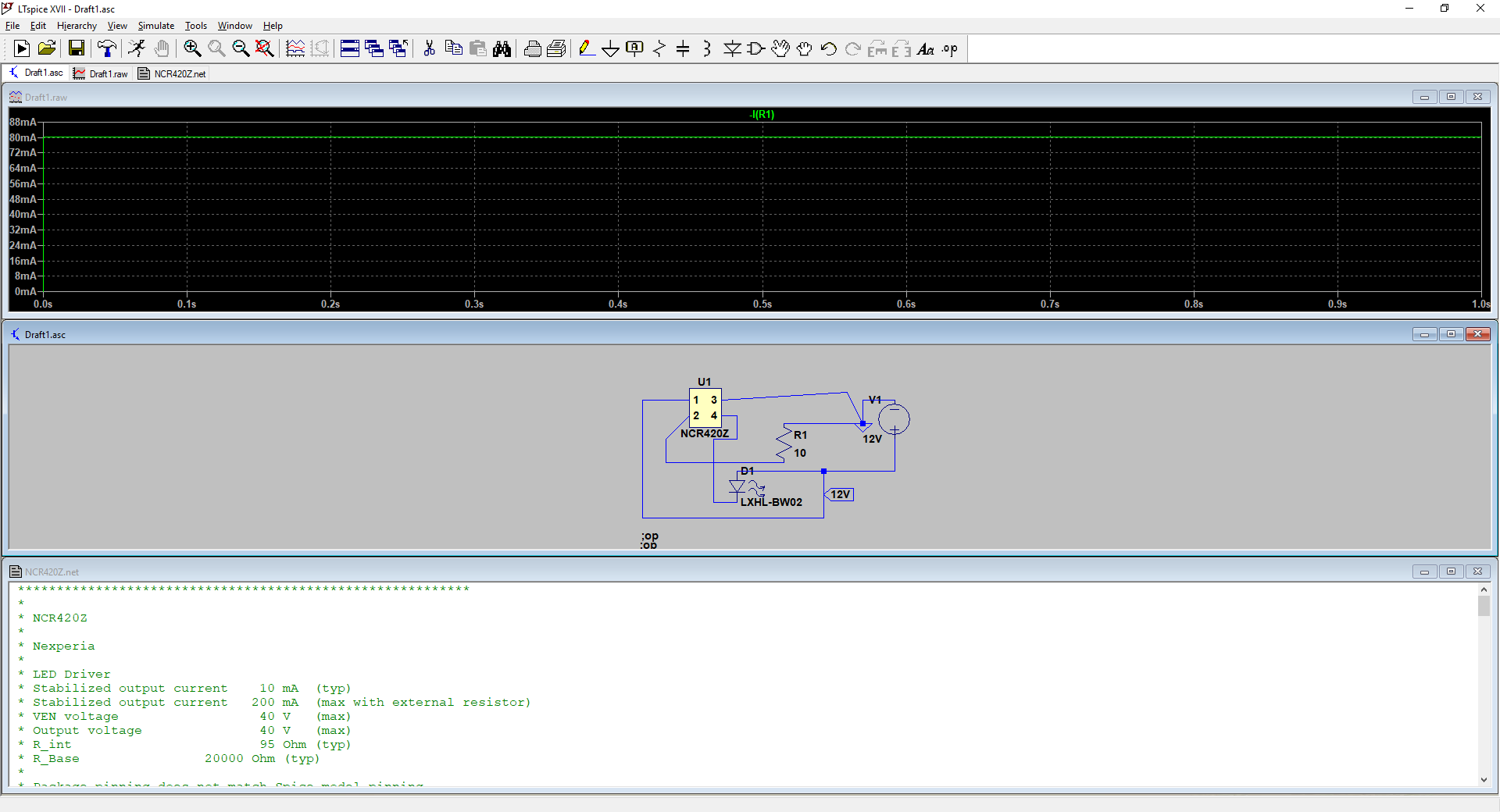Click the SPICE directive .op icon
Image resolution: width=1500 pixels, height=812 pixels.
pyautogui.click(x=950, y=49)
